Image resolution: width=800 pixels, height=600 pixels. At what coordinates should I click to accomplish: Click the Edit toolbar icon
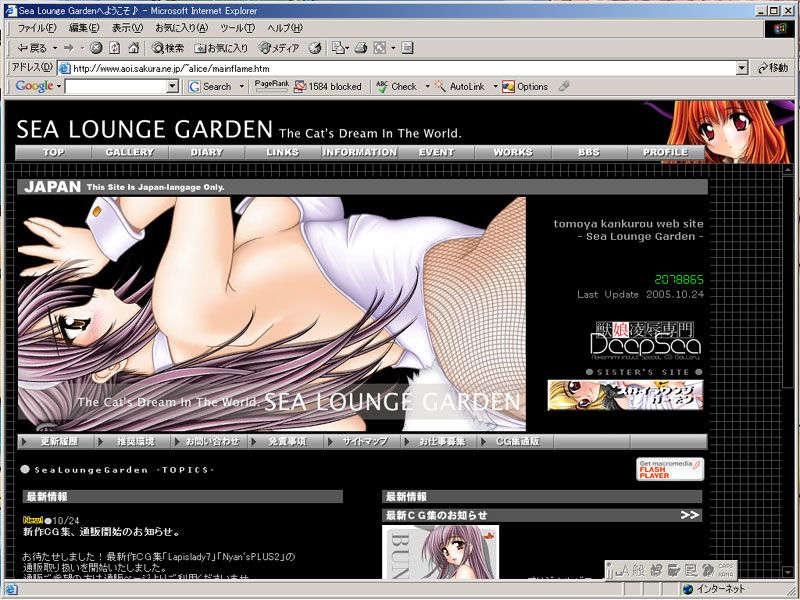pyautogui.click(x=380, y=48)
